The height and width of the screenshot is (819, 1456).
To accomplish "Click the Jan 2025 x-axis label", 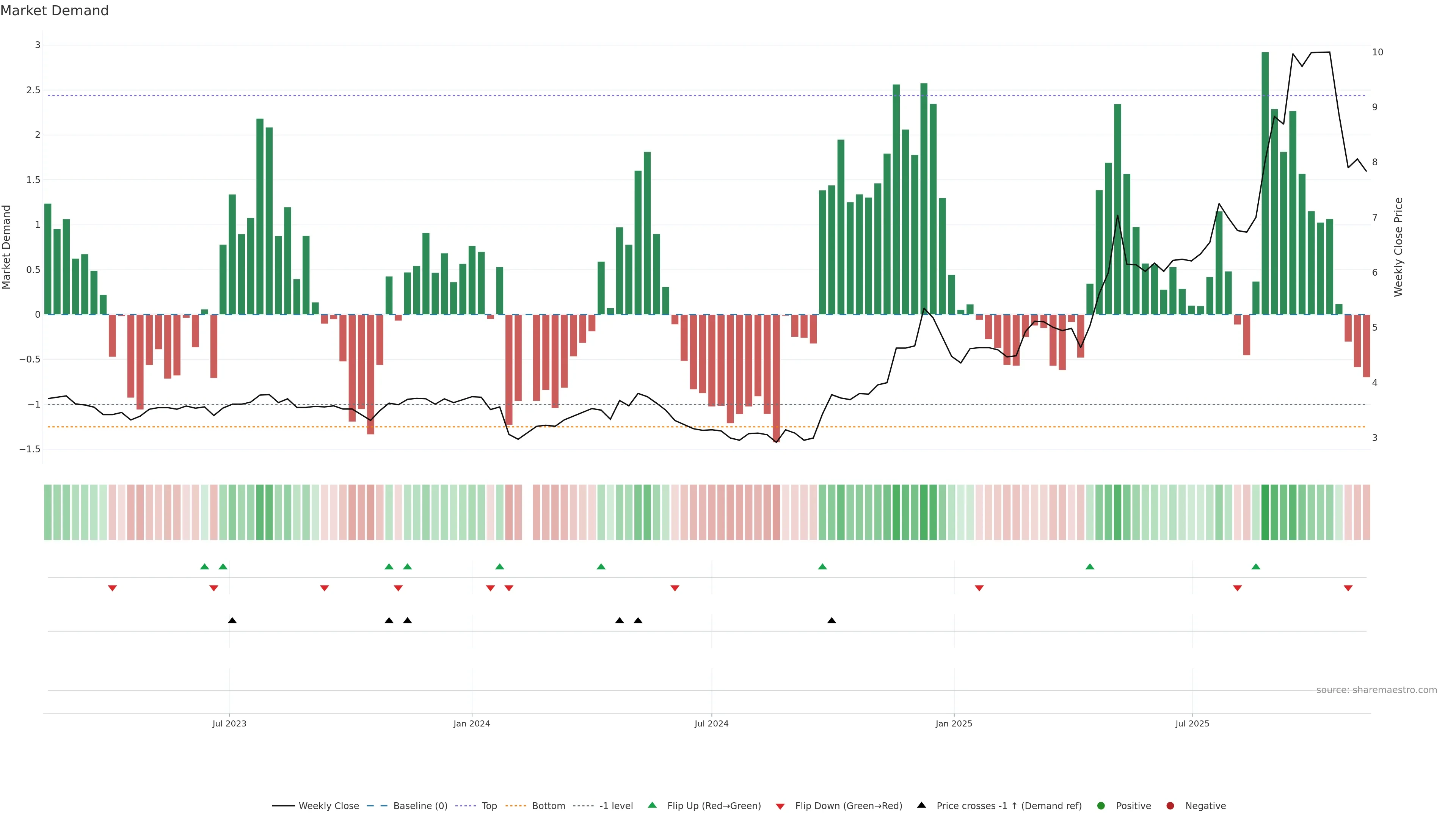I will (x=954, y=723).
